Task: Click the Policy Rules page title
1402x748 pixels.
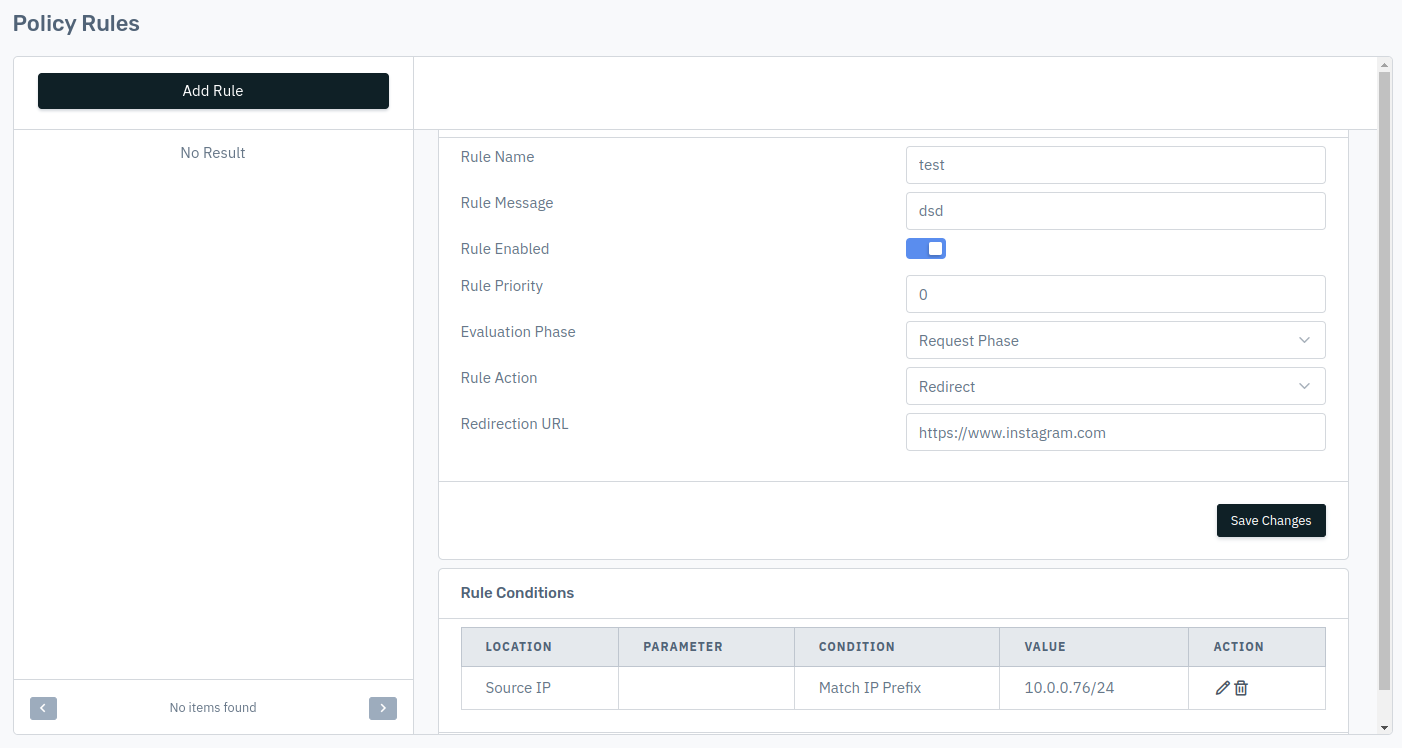Action: tap(76, 23)
